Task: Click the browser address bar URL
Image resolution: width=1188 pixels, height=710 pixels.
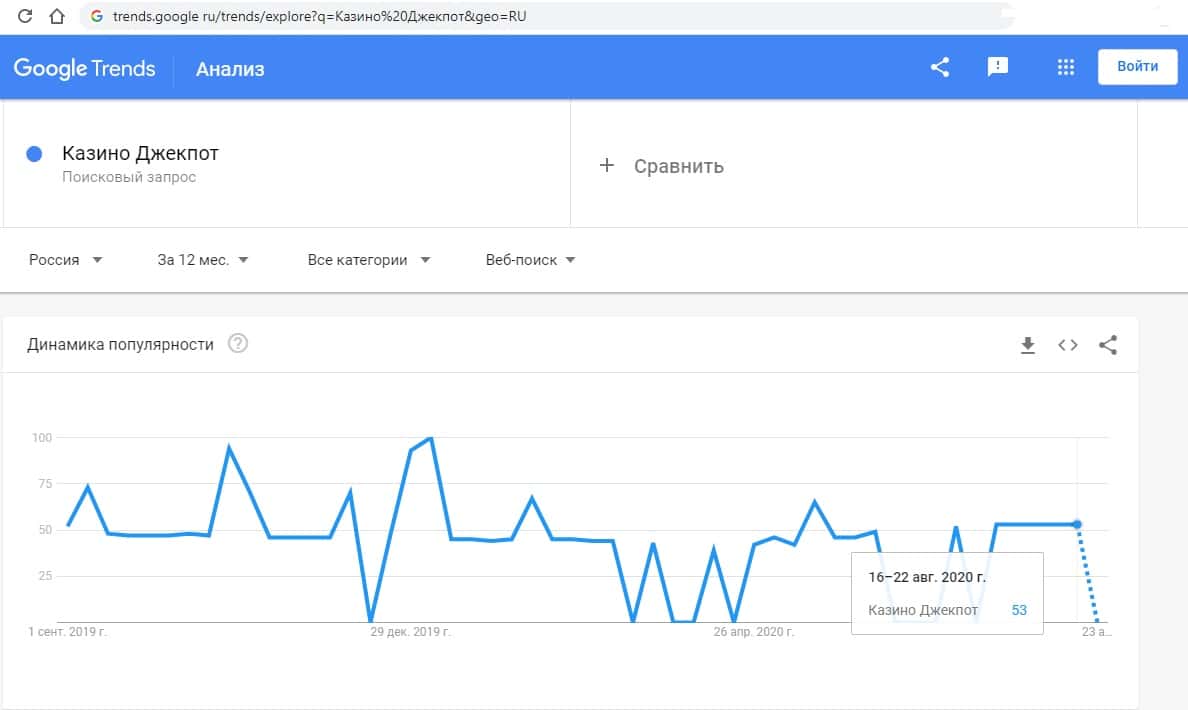Action: click(x=320, y=16)
